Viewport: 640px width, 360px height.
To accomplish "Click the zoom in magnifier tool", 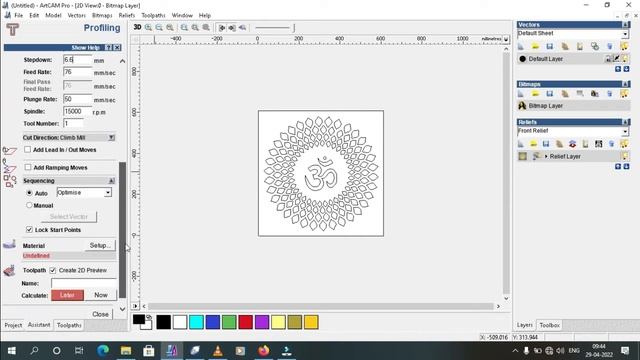I will pos(149,27).
